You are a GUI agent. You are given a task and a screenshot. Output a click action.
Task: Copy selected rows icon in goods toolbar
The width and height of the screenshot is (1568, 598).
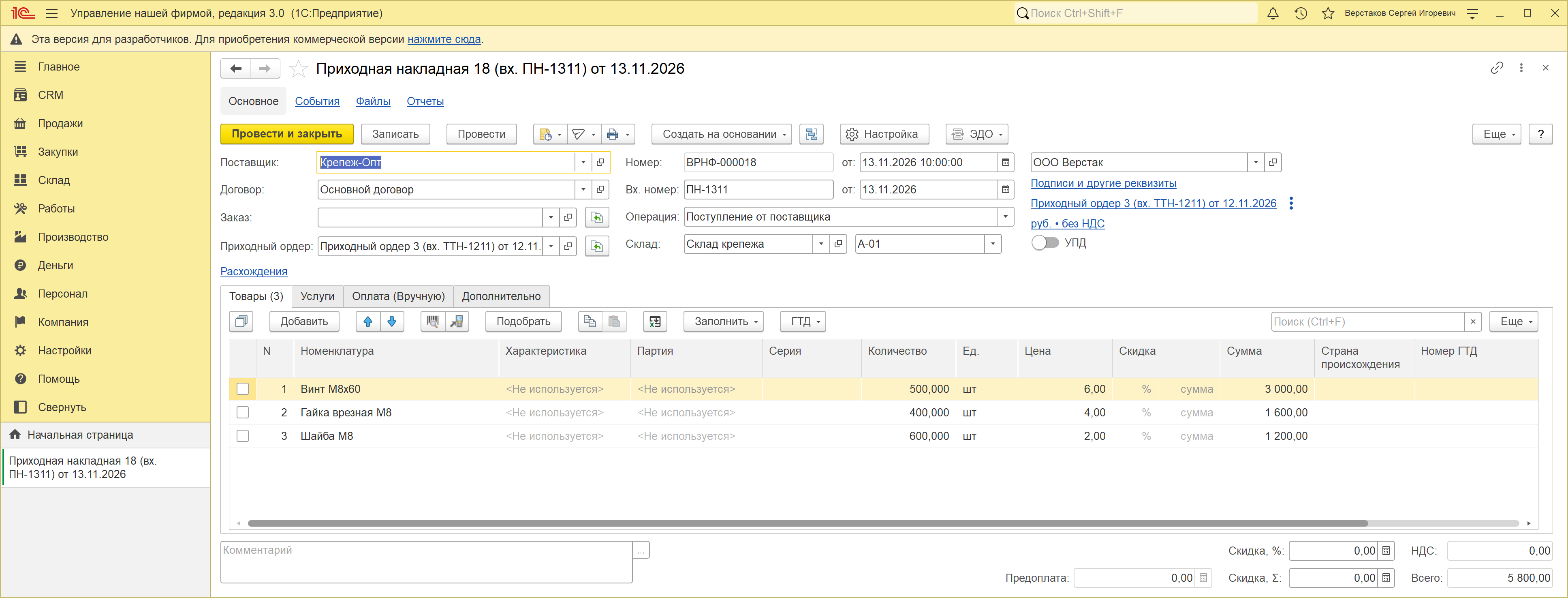click(x=590, y=322)
